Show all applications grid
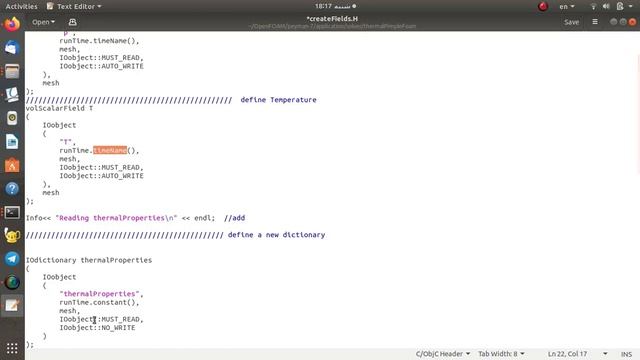640x360 pixels. (12, 348)
